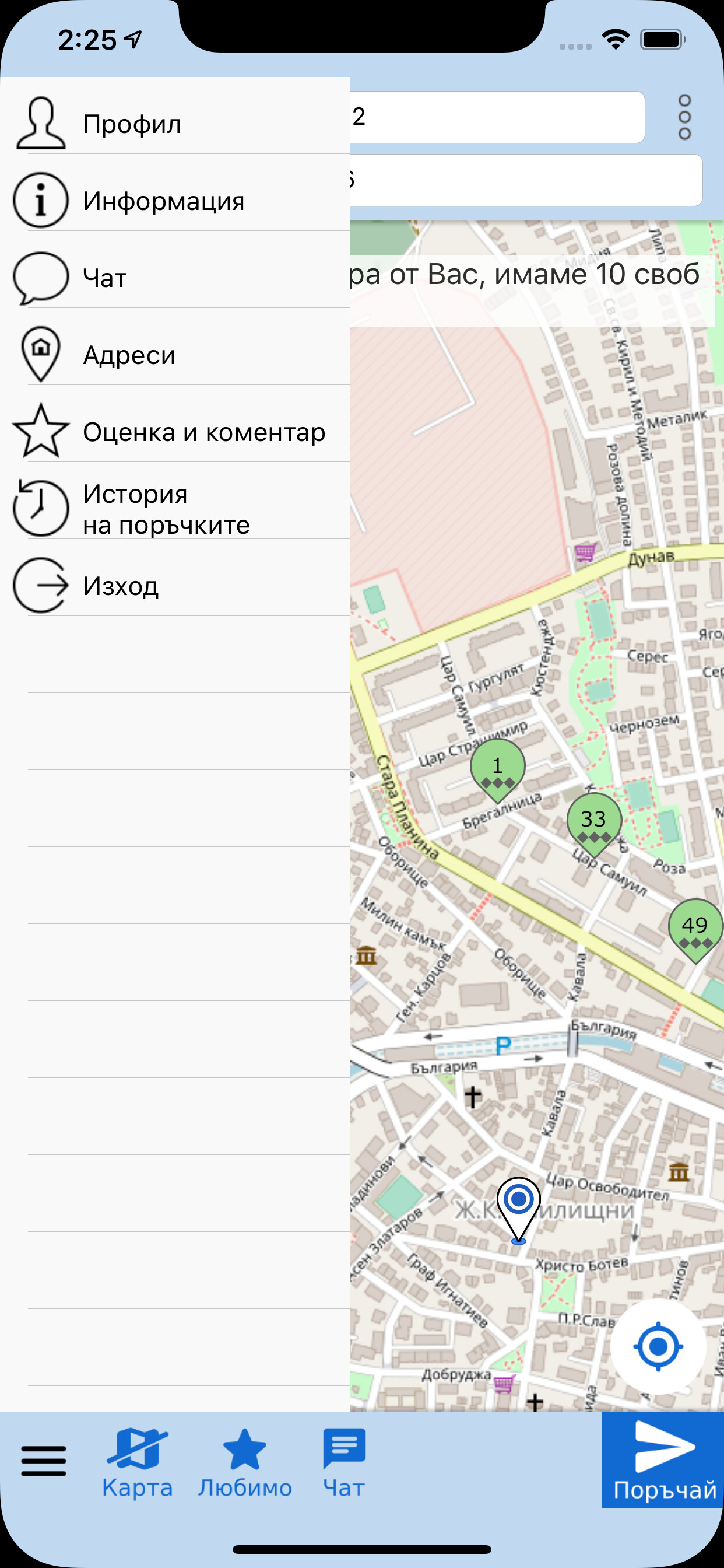Tap the exit arrow circle icon
724x1568 pixels.
[x=41, y=585]
